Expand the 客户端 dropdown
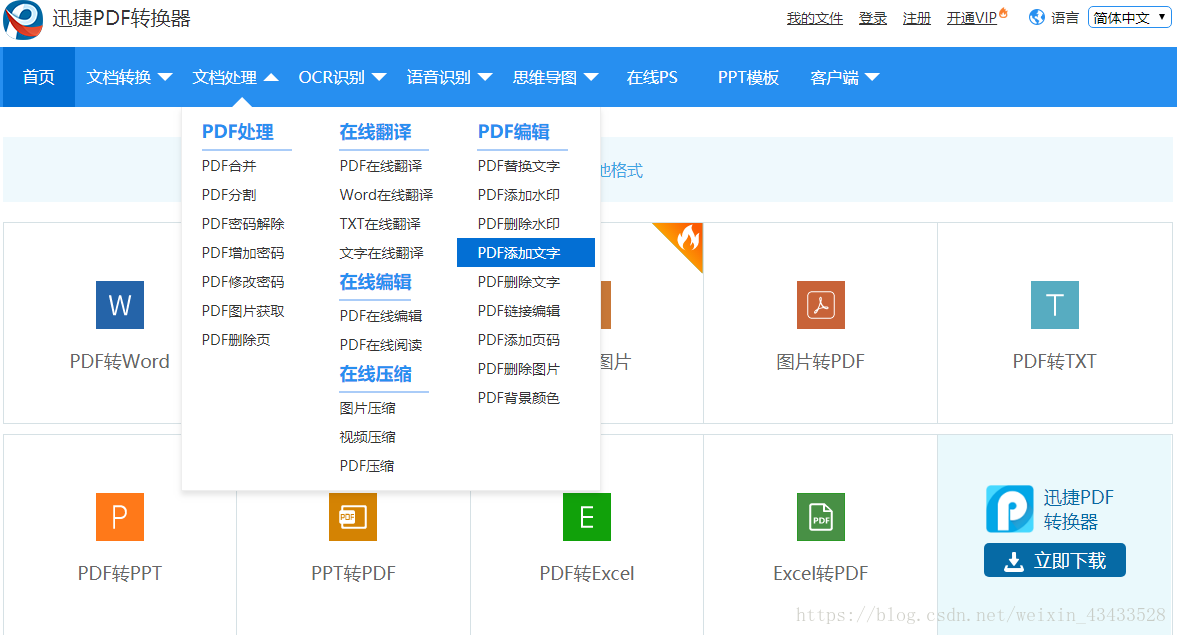 [x=844, y=77]
